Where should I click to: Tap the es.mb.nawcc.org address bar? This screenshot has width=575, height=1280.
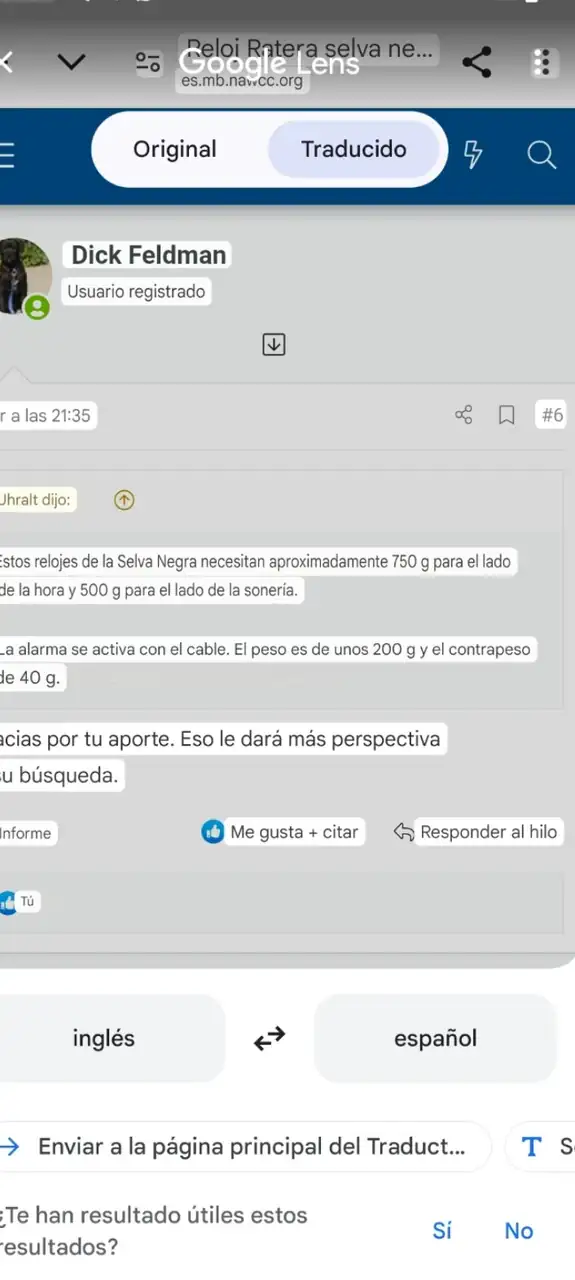242,81
